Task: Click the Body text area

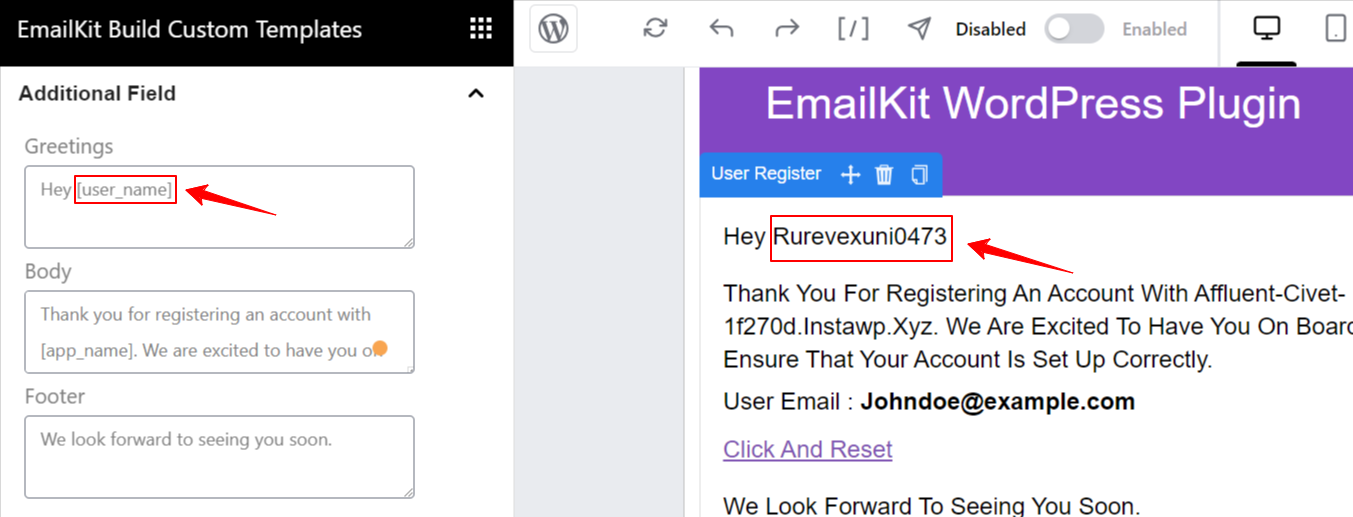Action: [x=220, y=332]
